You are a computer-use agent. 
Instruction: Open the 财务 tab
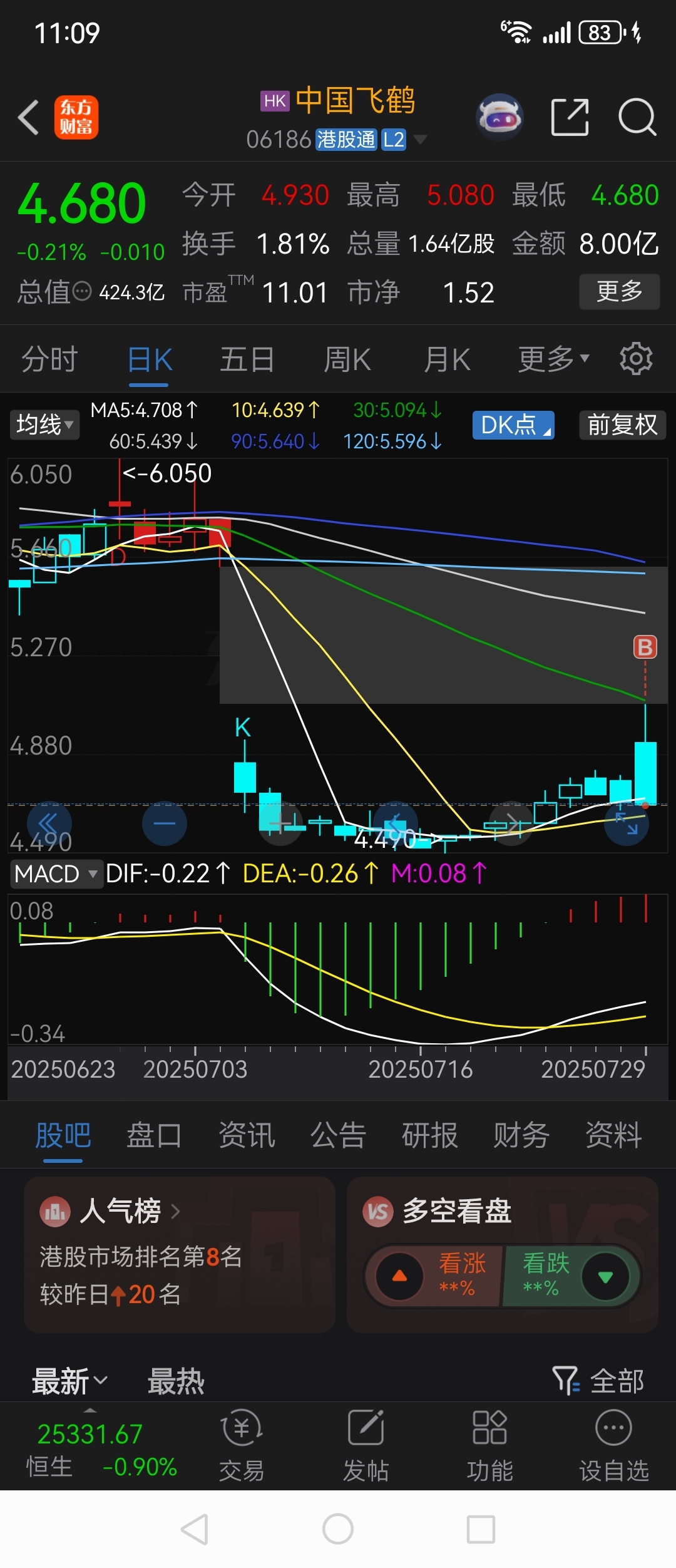click(x=521, y=1135)
